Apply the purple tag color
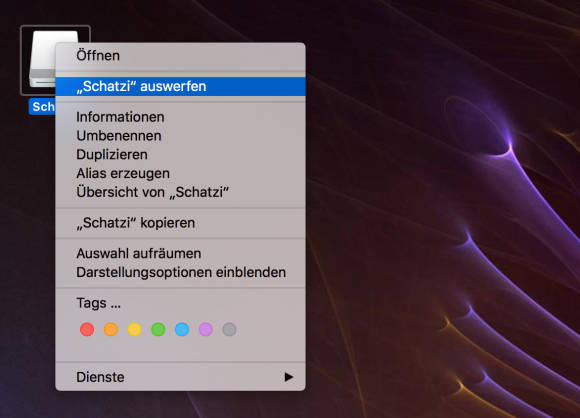Viewport: 580px width, 418px height. pyautogui.click(x=205, y=329)
